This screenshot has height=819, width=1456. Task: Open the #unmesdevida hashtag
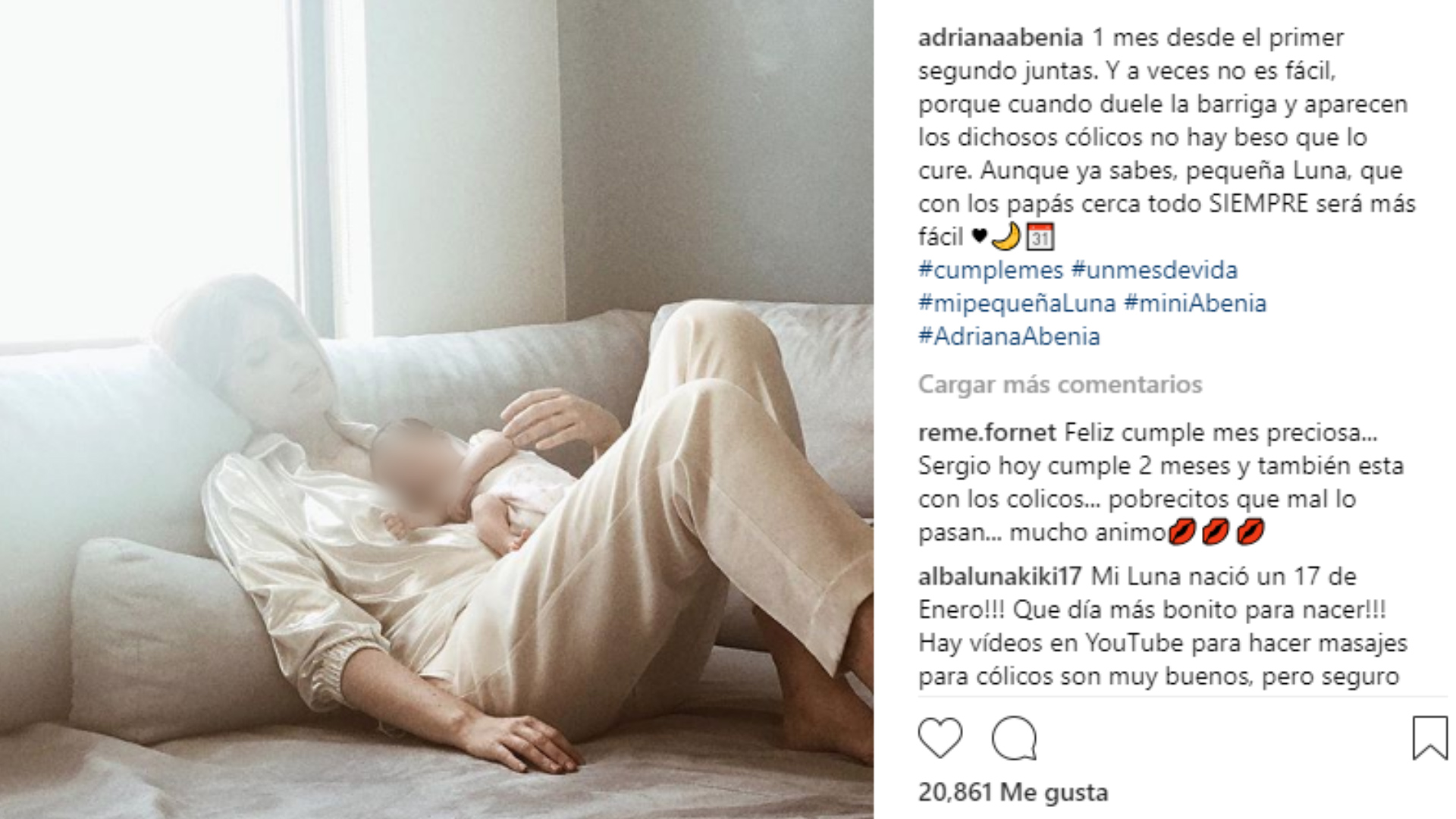point(1154,270)
